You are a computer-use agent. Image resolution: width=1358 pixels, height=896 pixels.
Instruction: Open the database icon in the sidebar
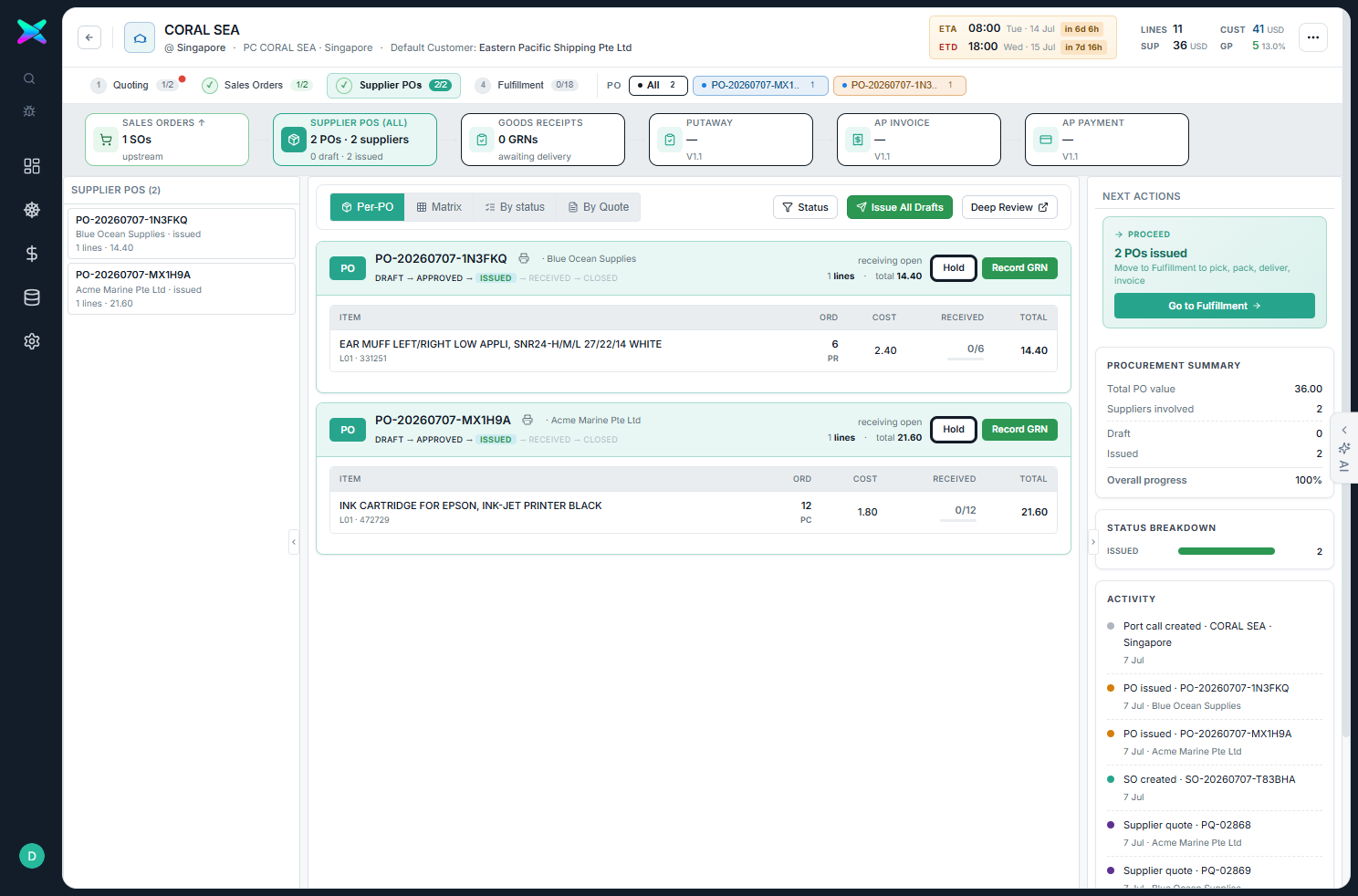tap(32, 297)
